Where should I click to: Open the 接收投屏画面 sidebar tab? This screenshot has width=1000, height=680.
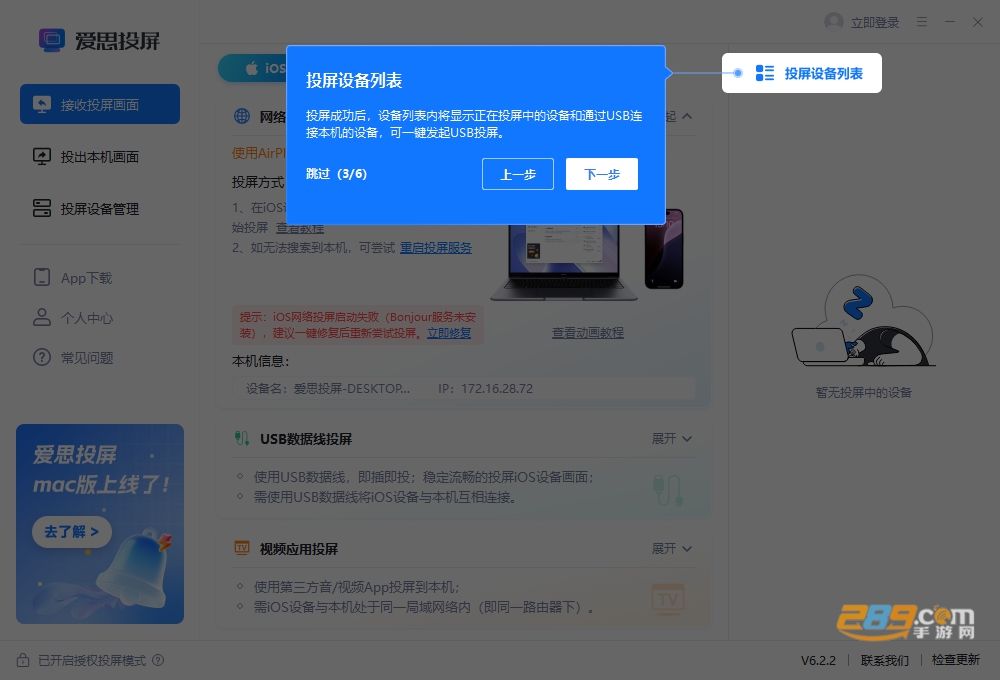coord(99,104)
